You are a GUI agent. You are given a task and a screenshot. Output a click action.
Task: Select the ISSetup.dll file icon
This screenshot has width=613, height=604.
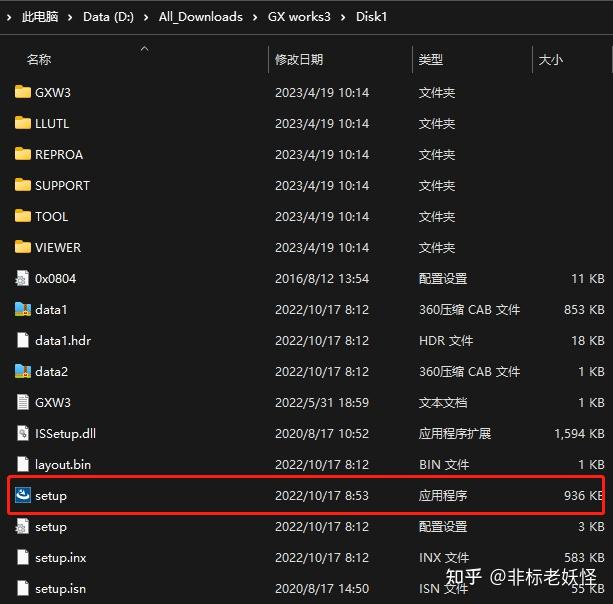click(x=23, y=433)
